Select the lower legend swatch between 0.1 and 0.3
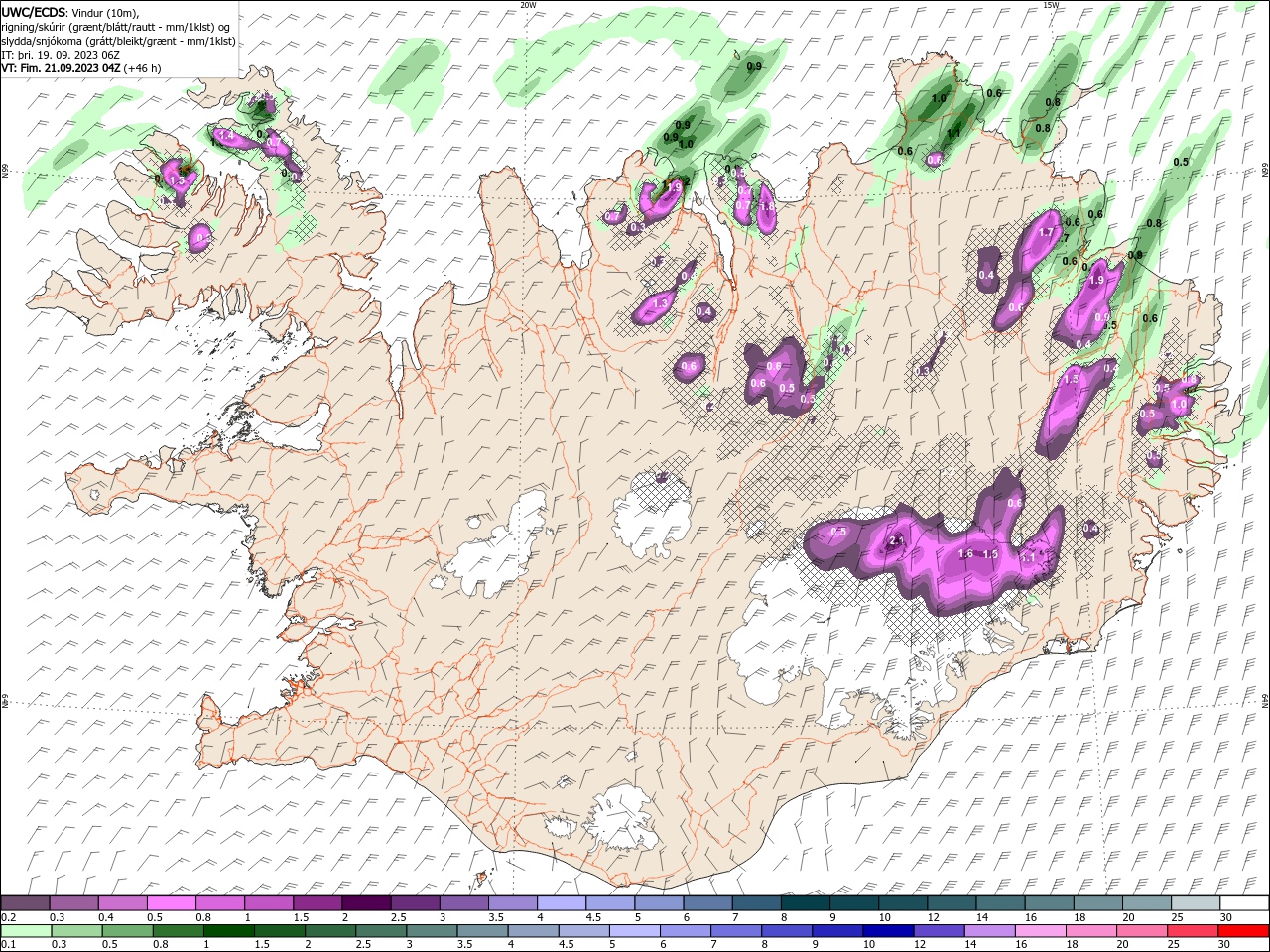Image resolution: width=1270 pixels, height=952 pixels. click(x=26, y=931)
